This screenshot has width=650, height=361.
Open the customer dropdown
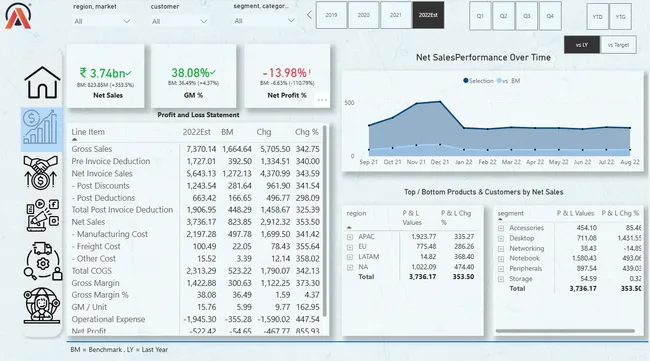point(179,21)
